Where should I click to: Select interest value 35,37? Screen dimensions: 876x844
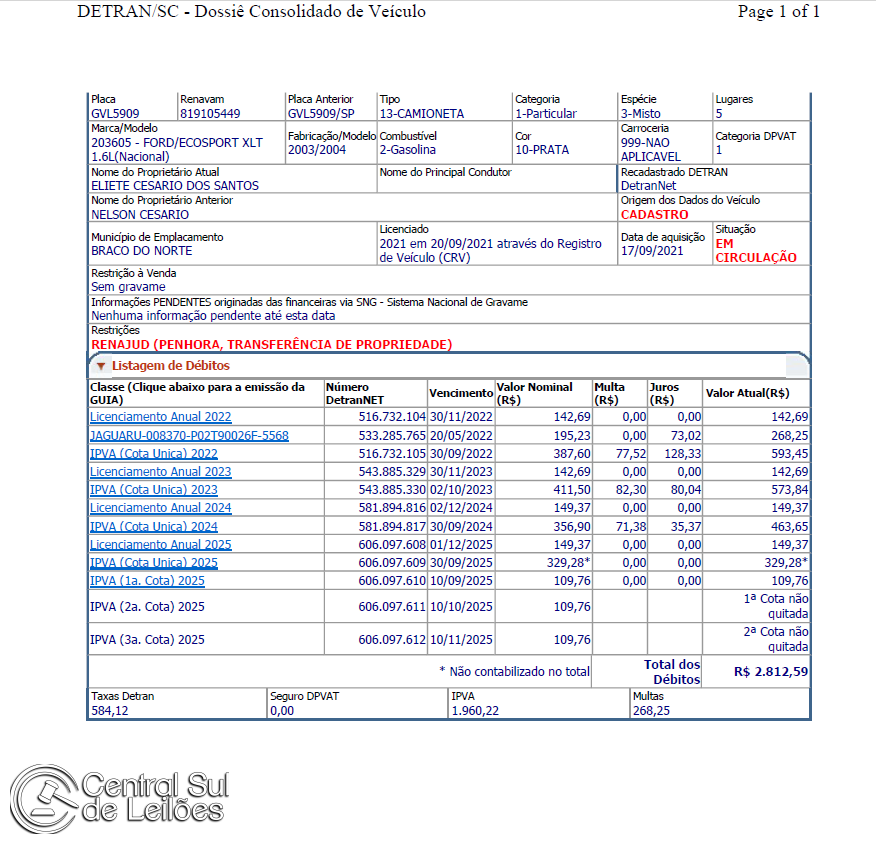pyautogui.click(x=685, y=526)
